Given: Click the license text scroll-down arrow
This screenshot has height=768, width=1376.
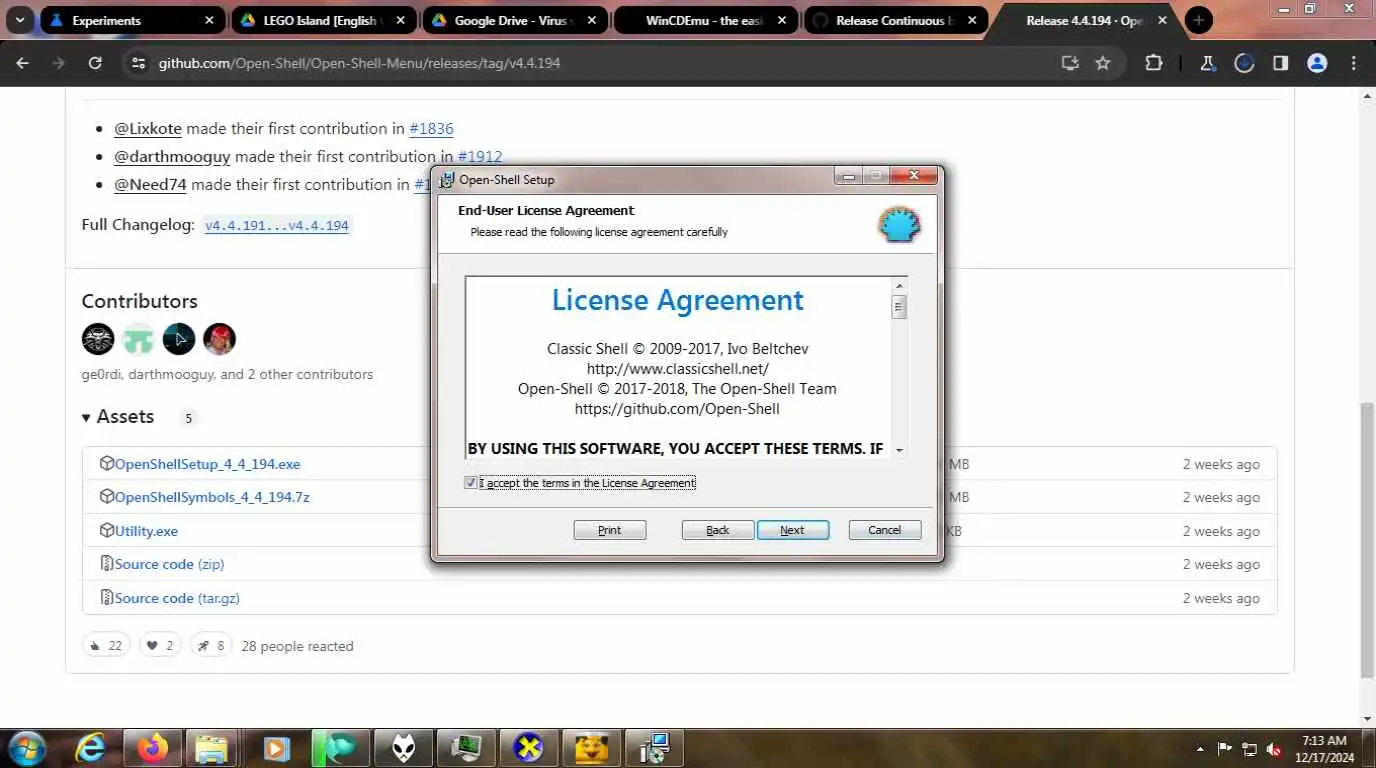Looking at the screenshot, I should [899, 450].
